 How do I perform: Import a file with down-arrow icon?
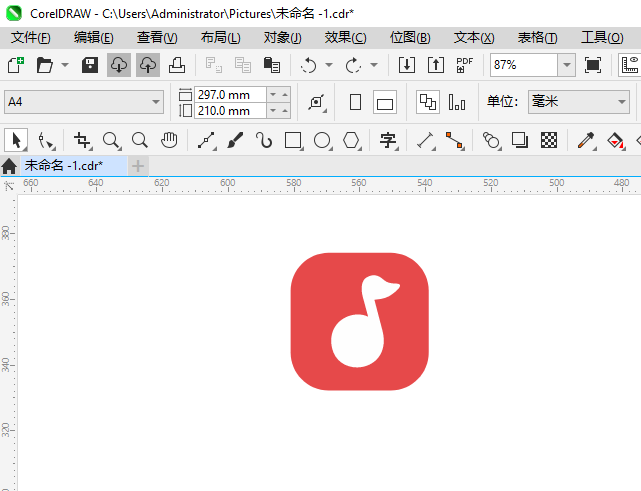(x=407, y=65)
